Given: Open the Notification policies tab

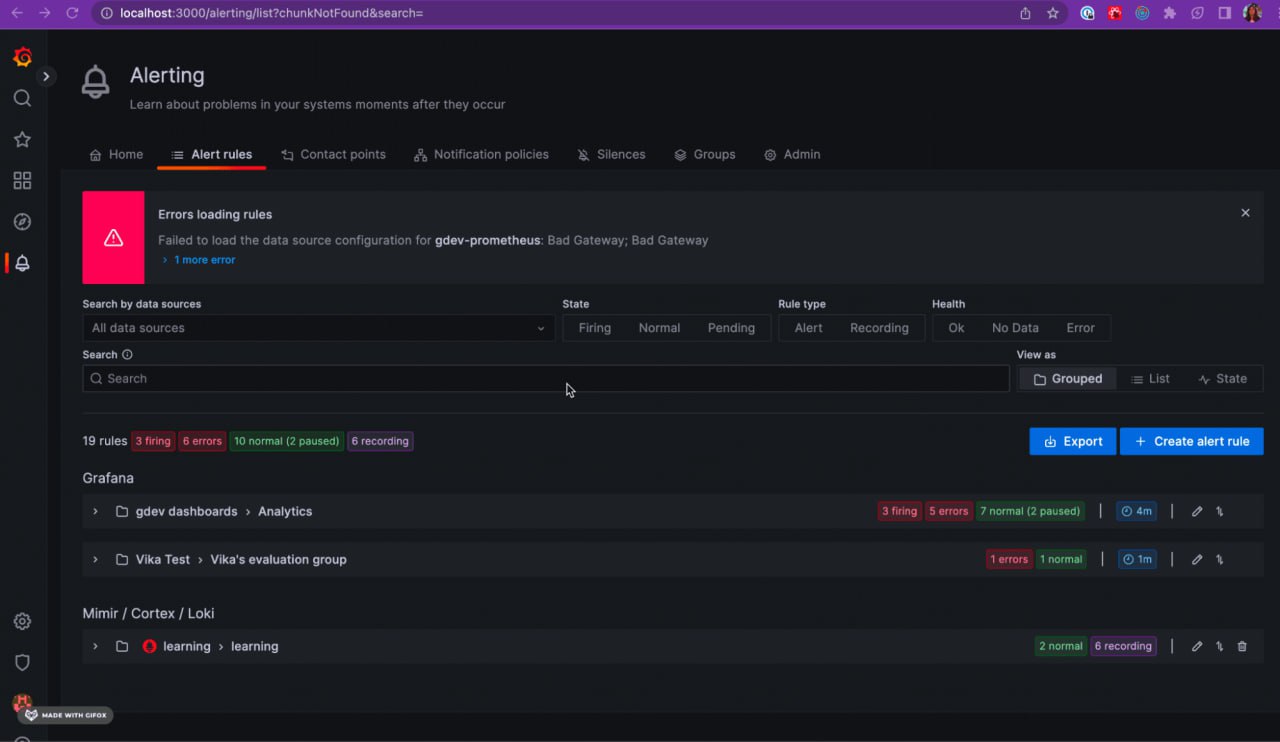Looking at the screenshot, I should point(481,154).
